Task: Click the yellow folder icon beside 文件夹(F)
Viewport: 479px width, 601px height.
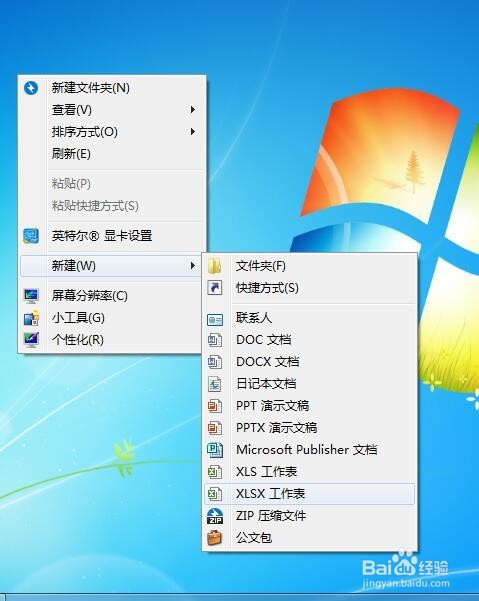Action: (x=215, y=266)
